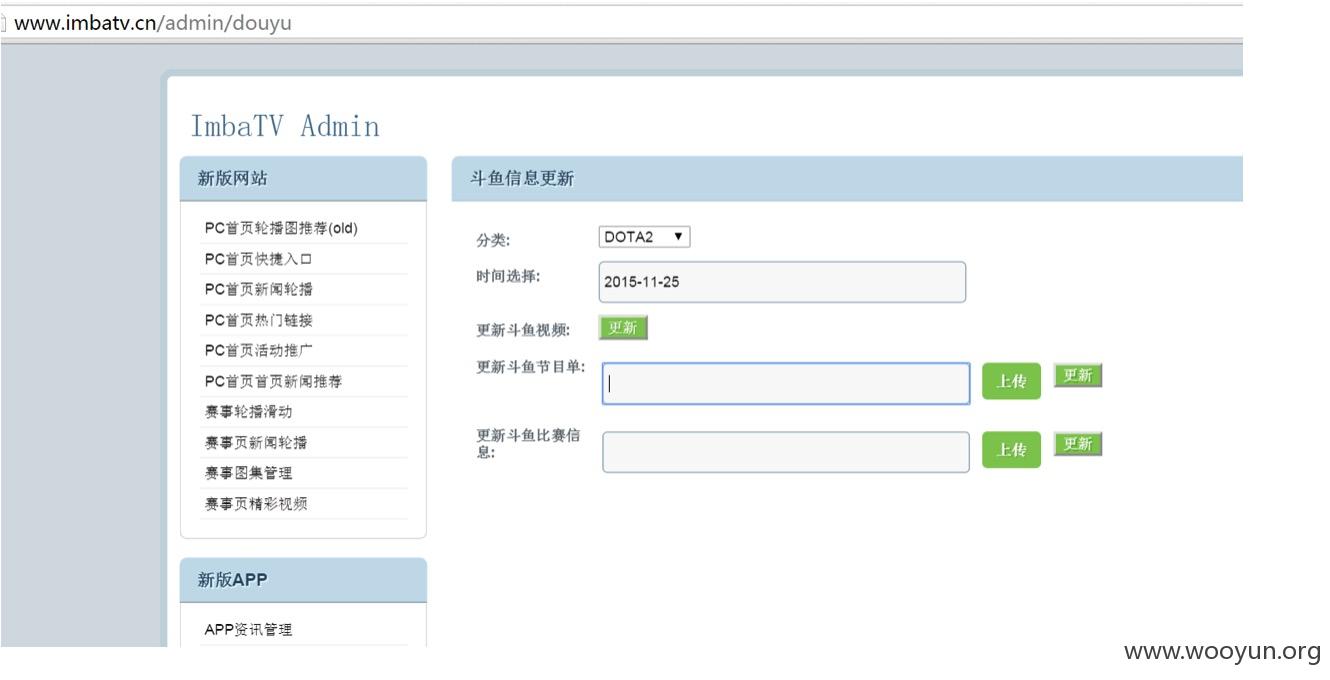Open PC首页热门链接 menu item
The height and width of the screenshot is (680, 1330).
pos(259,320)
